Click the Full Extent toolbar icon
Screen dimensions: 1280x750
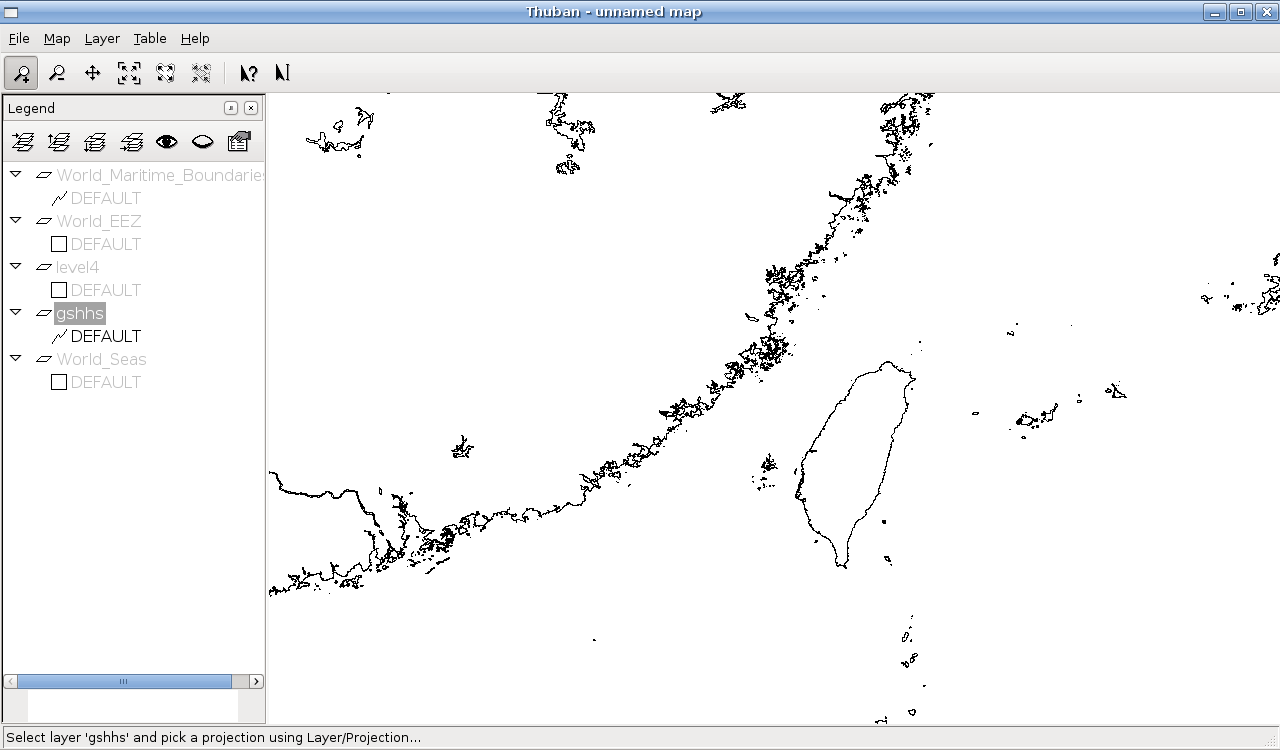tap(129, 73)
